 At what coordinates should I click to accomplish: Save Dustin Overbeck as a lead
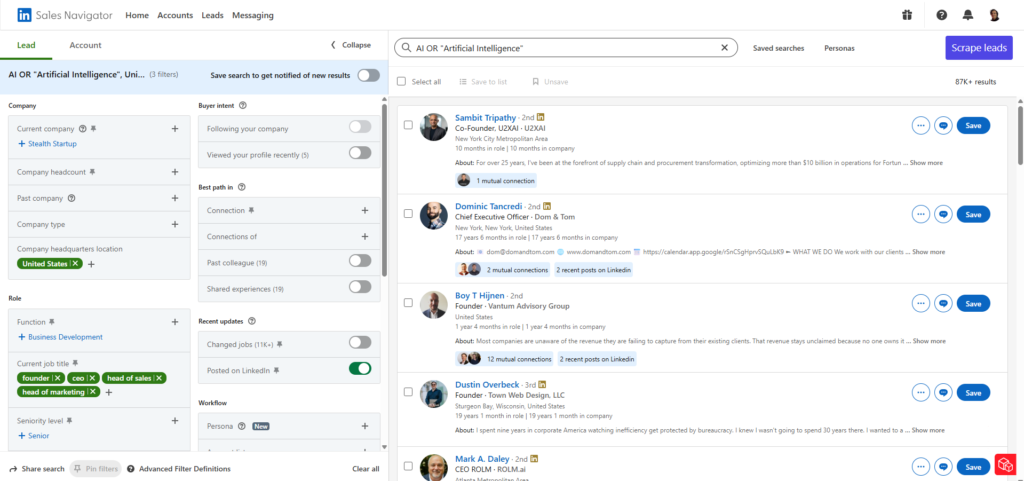(973, 393)
